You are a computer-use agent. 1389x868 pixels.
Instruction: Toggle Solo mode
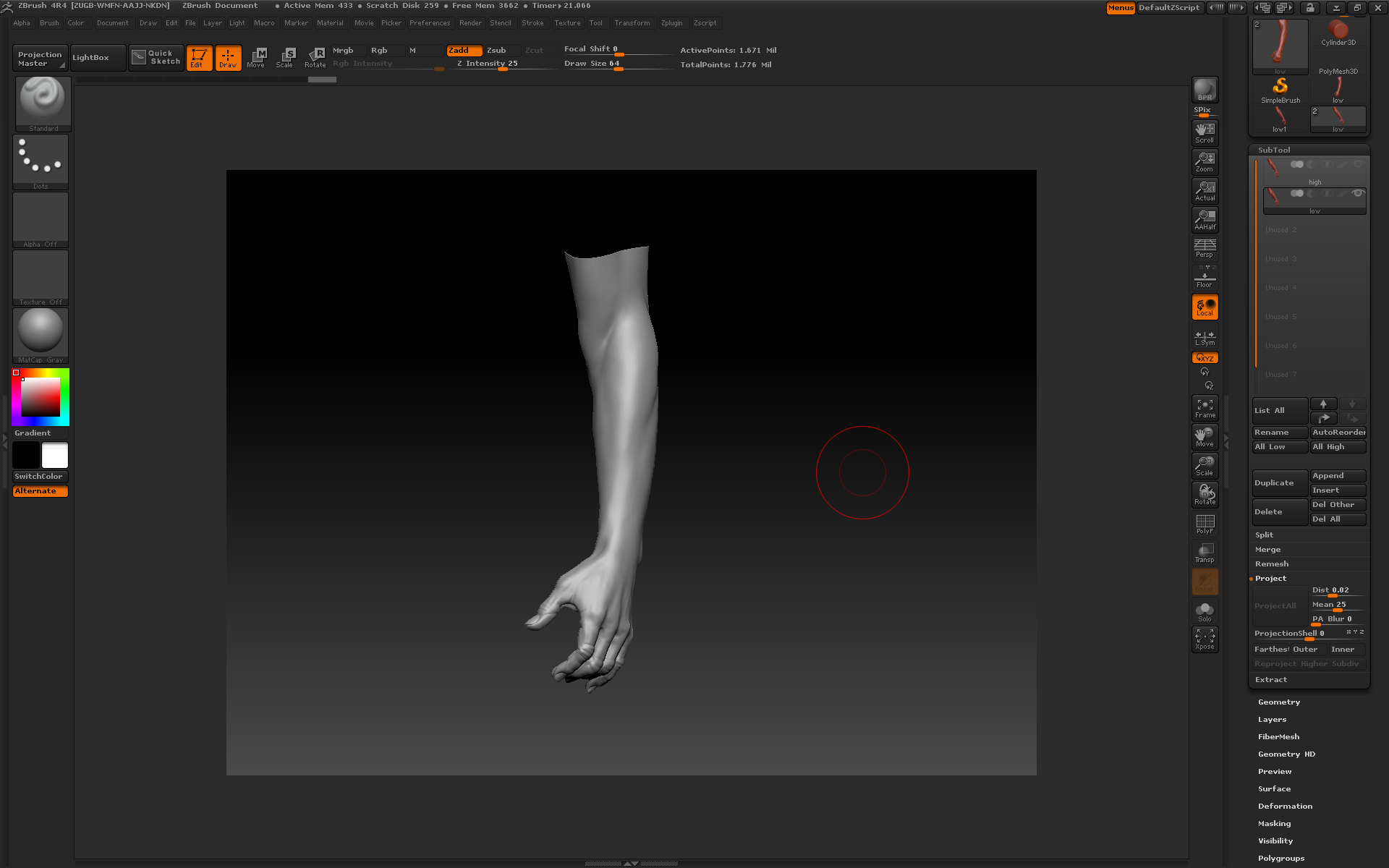1205,611
